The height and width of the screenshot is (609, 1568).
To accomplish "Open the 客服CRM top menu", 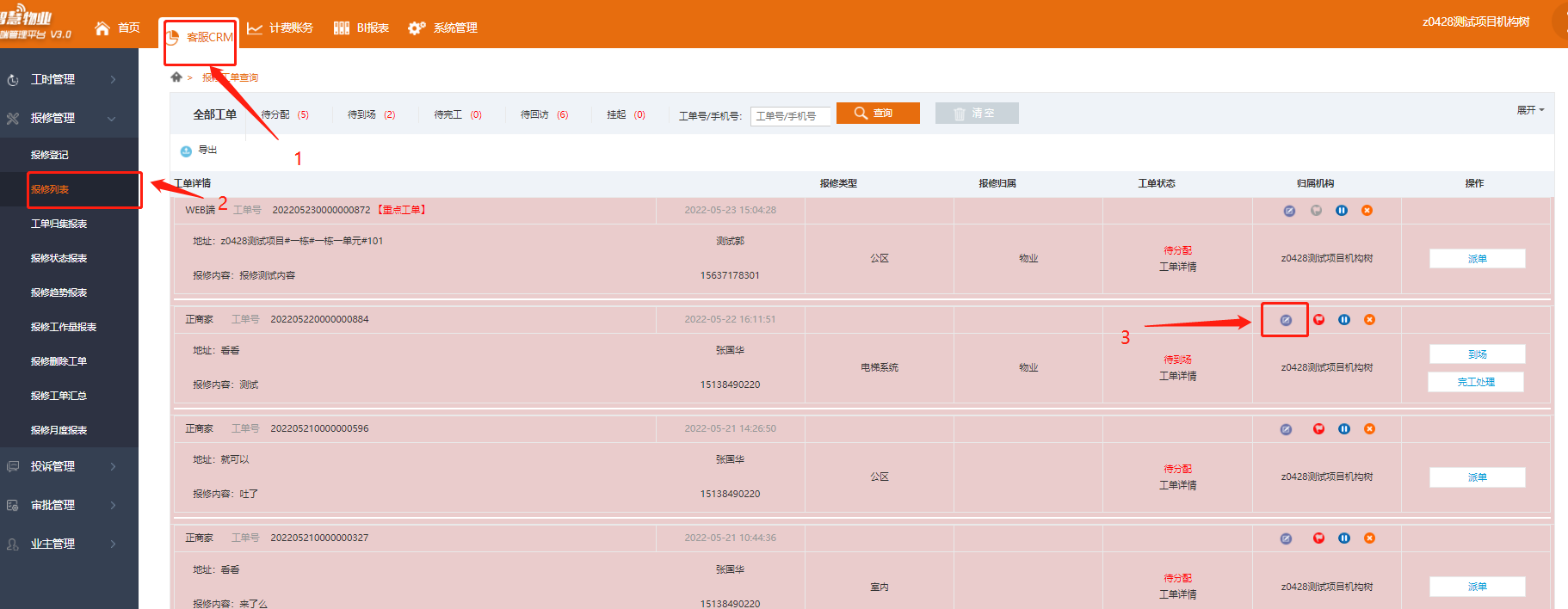I will coord(199,37).
